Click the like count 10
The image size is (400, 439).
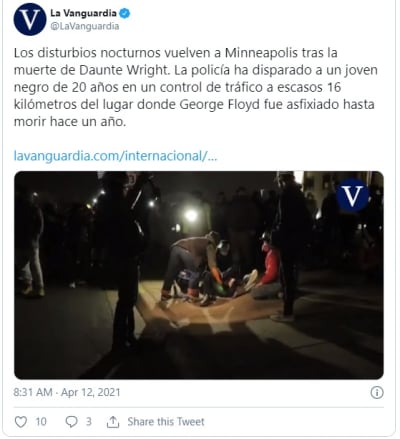tap(41, 422)
